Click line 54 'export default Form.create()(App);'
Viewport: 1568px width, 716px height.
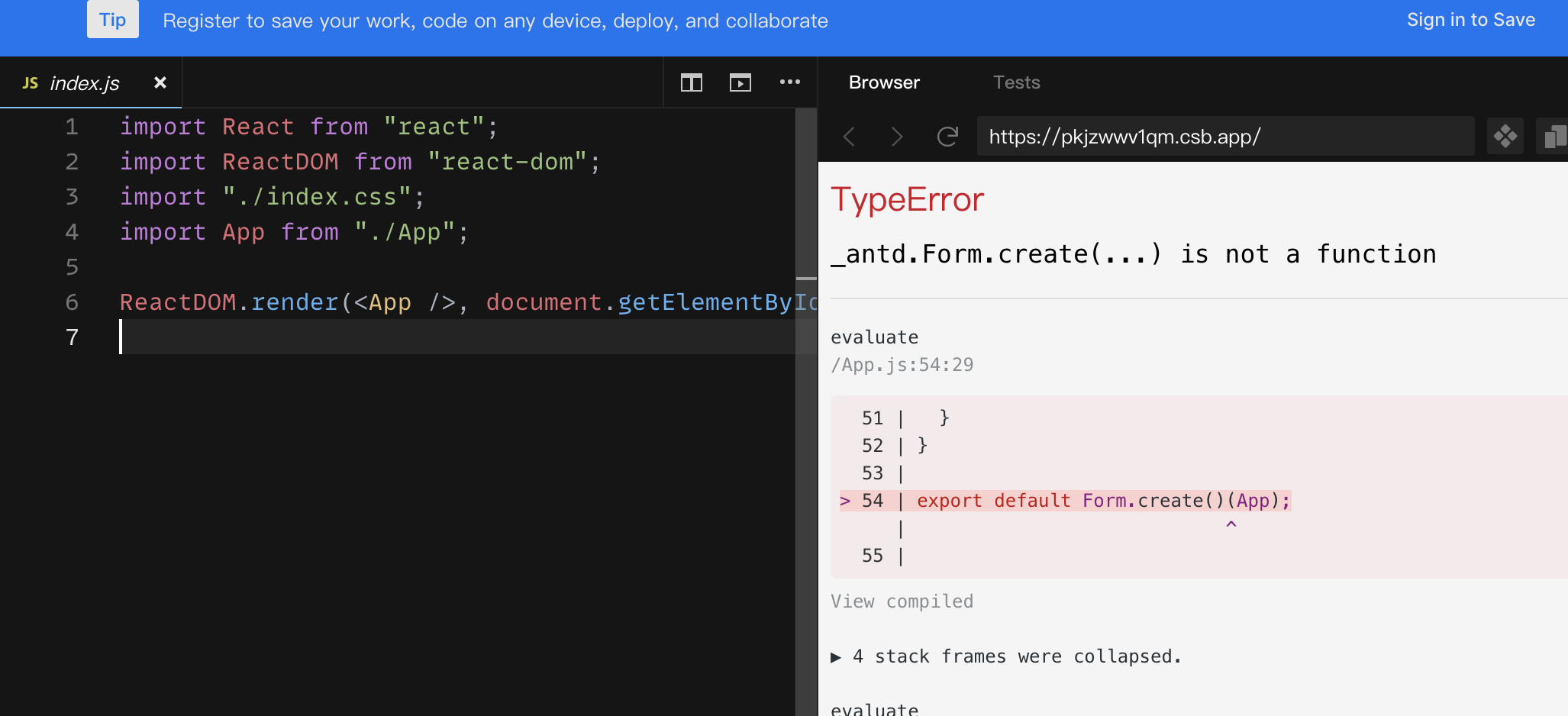tap(1103, 501)
